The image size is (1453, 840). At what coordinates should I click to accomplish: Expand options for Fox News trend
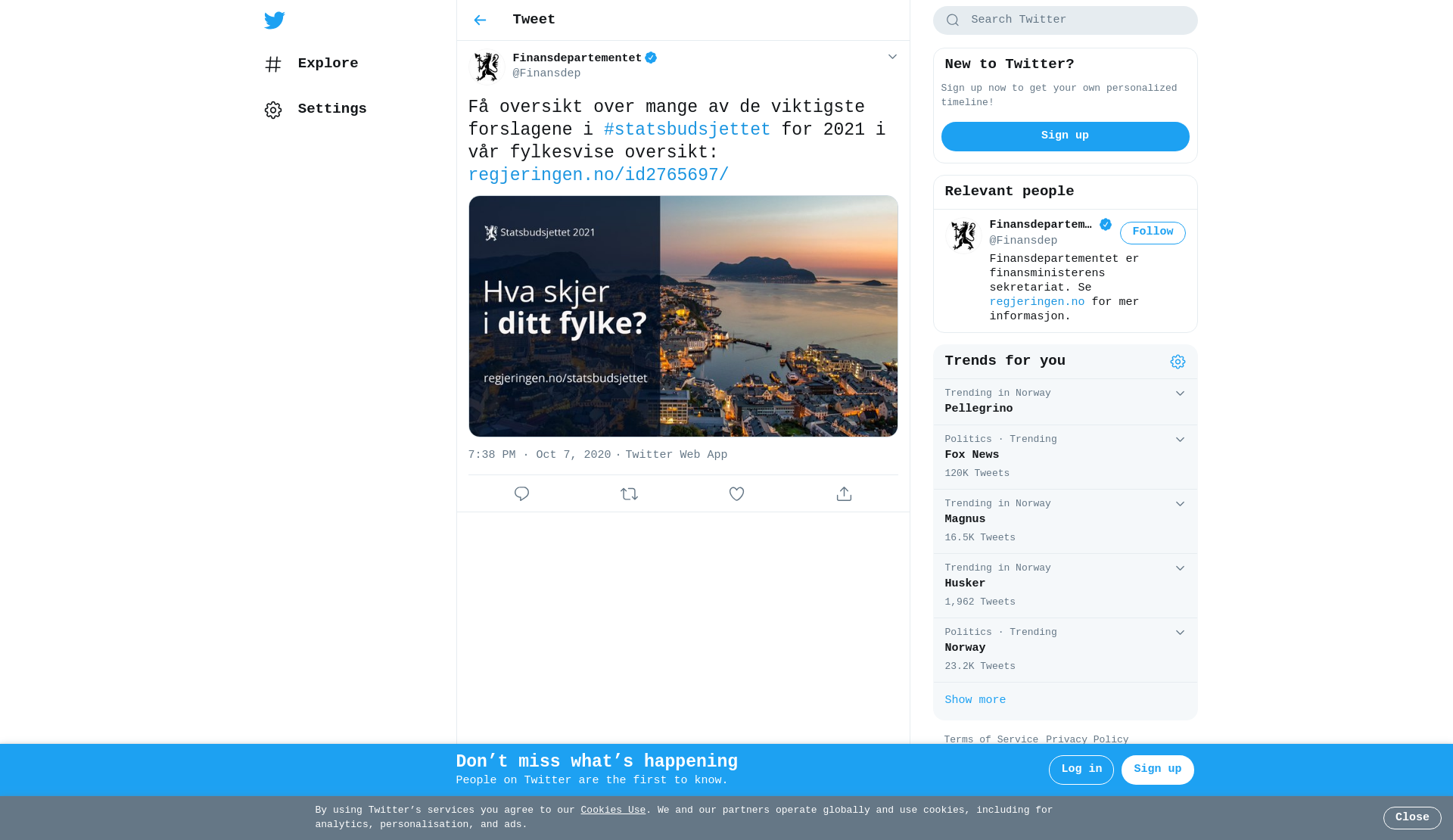click(1180, 440)
